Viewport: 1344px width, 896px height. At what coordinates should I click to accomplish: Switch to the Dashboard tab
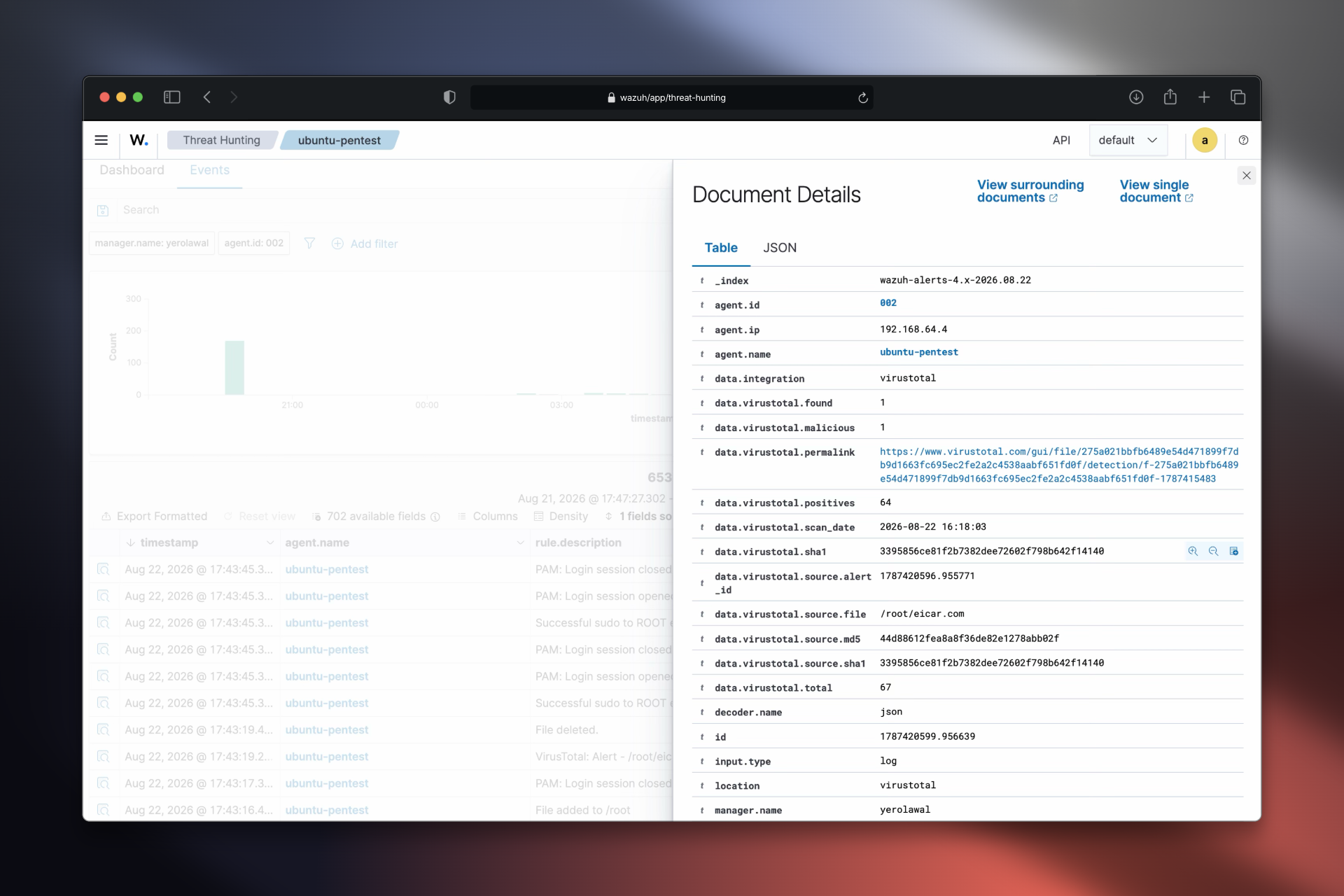(x=132, y=170)
